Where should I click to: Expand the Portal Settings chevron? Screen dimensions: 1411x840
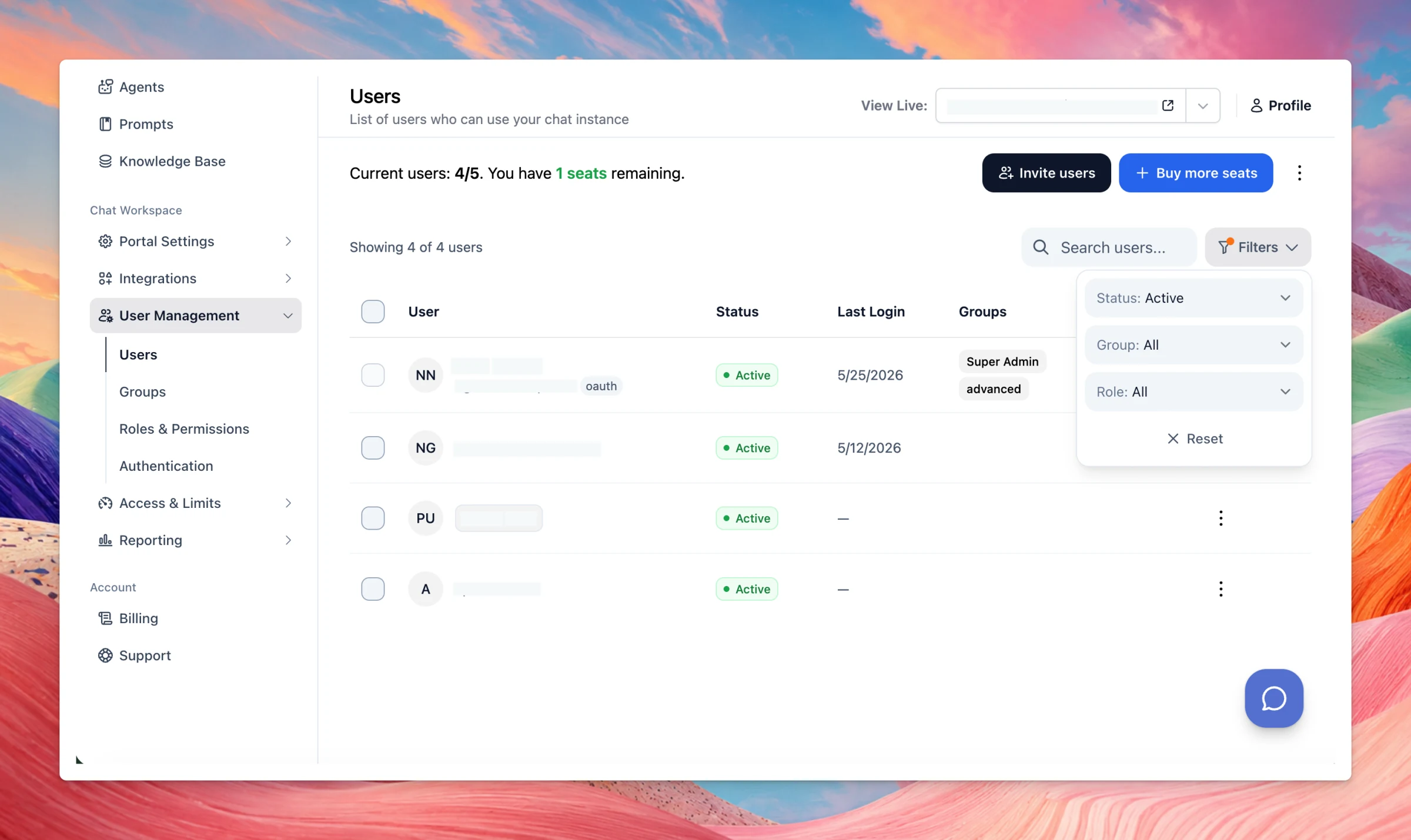pyautogui.click(x=288, y=242)
